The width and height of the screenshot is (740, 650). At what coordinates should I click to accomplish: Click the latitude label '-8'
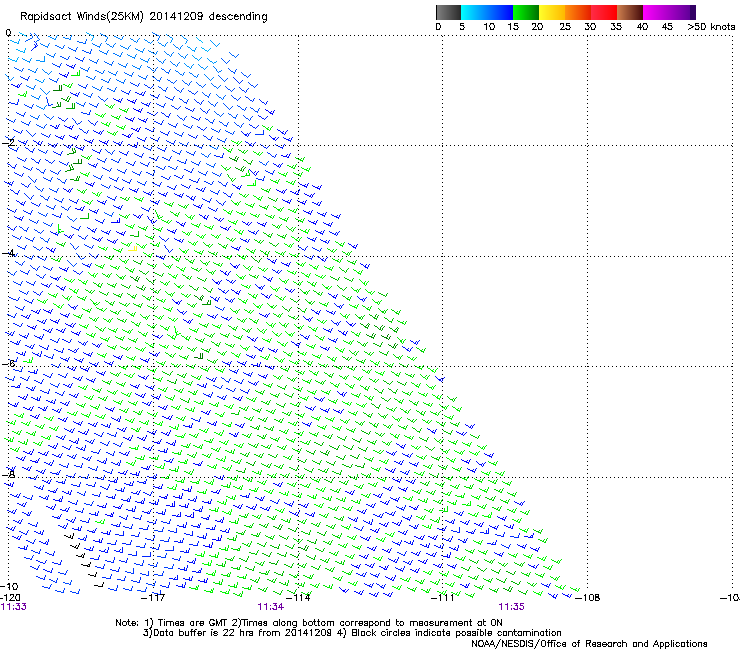coord(8,474)
